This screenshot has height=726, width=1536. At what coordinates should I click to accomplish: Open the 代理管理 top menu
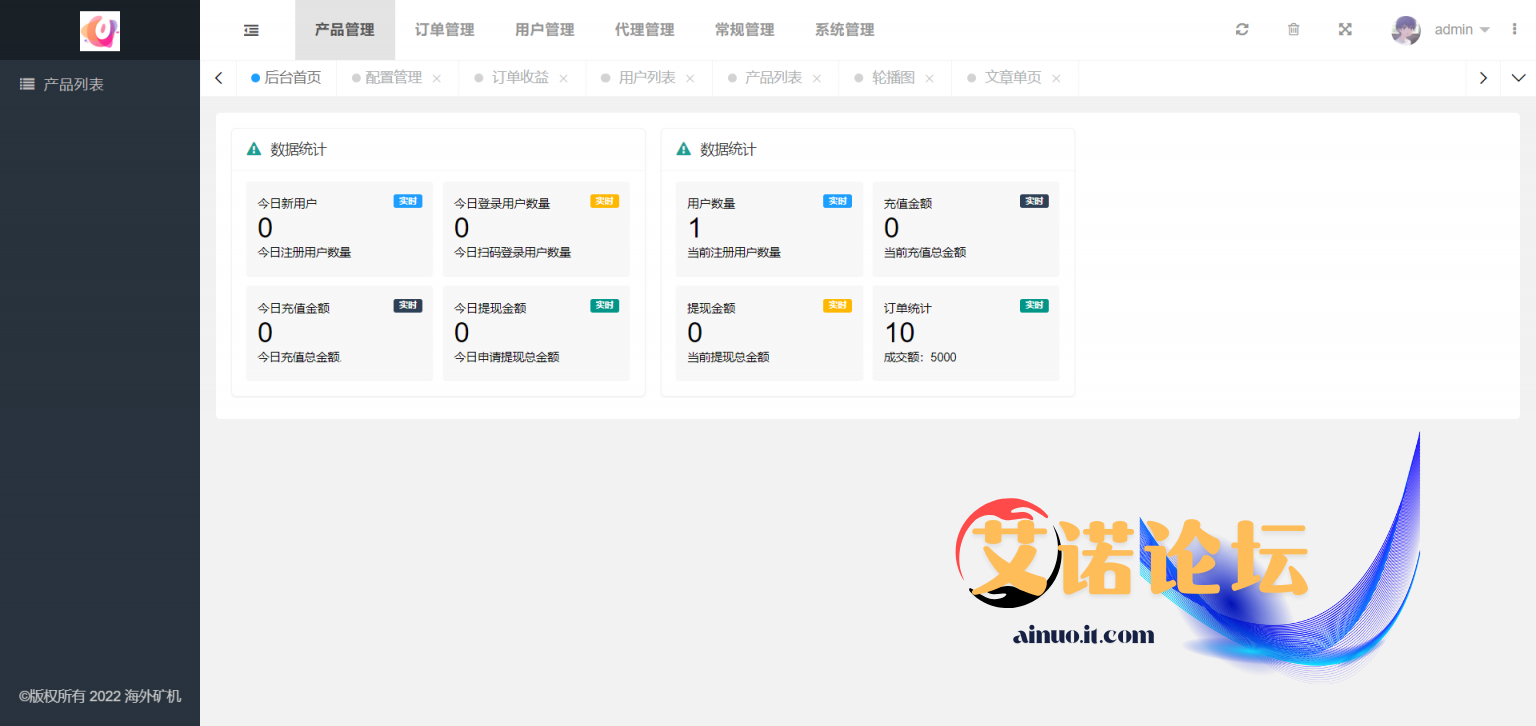[x=645, y=30]
